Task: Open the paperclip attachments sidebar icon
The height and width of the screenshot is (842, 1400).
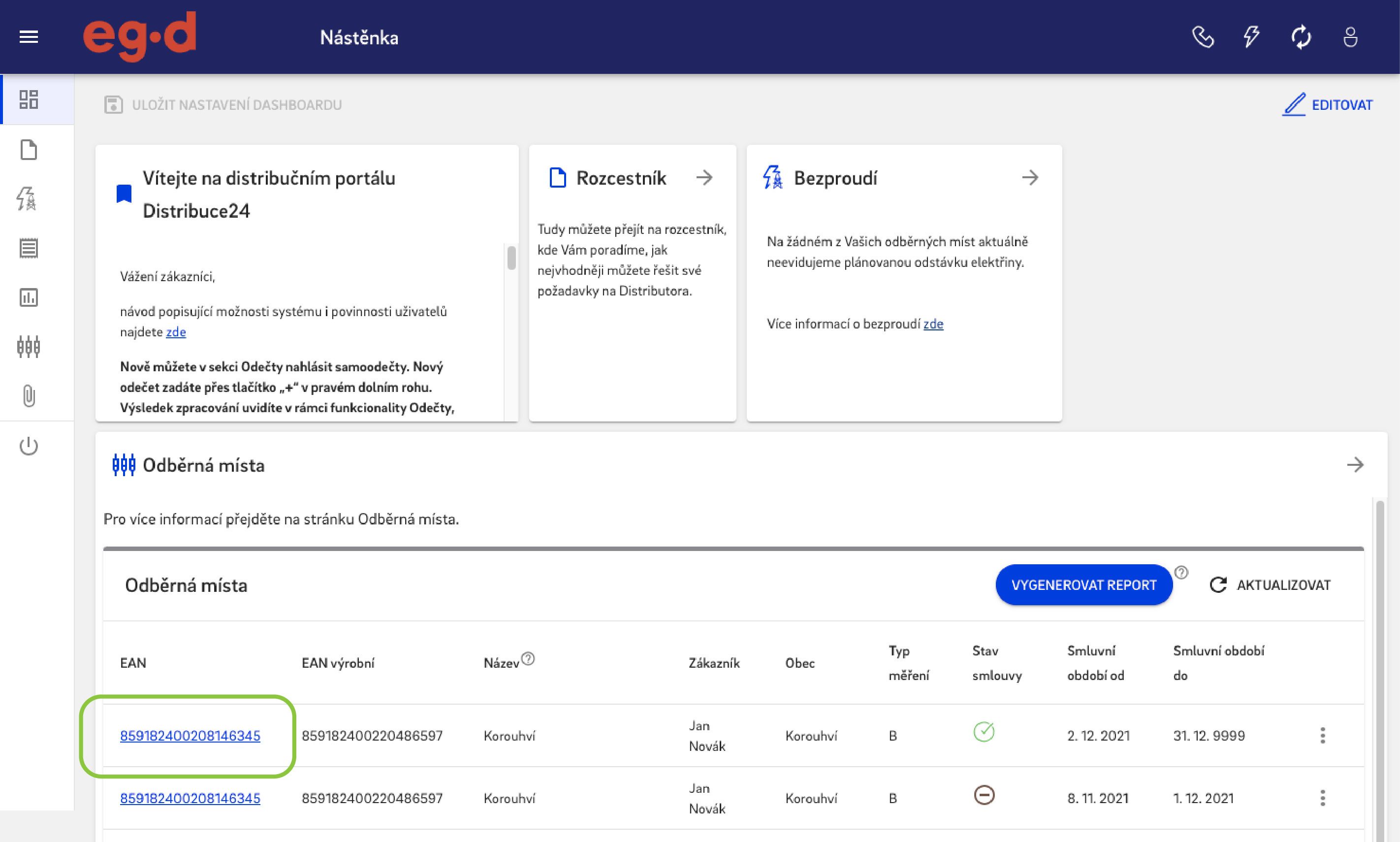Action: (x=29, y=395)
